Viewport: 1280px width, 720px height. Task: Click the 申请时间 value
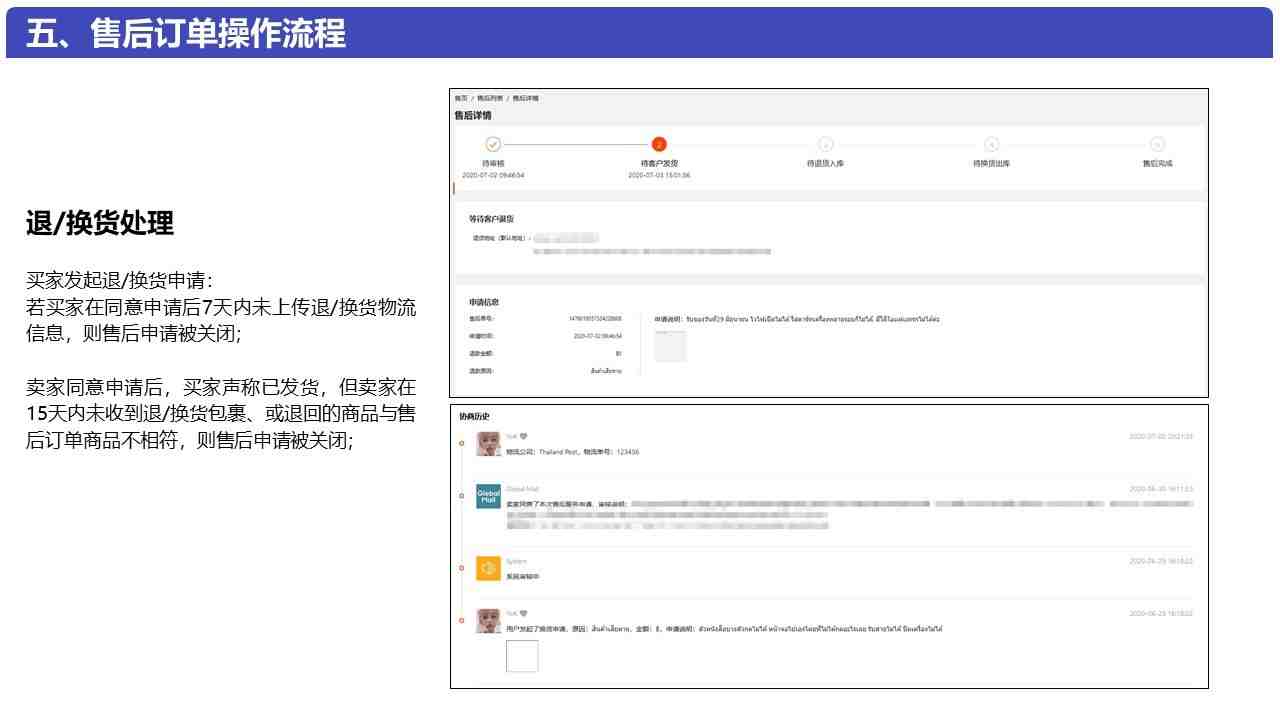[597, 336]
